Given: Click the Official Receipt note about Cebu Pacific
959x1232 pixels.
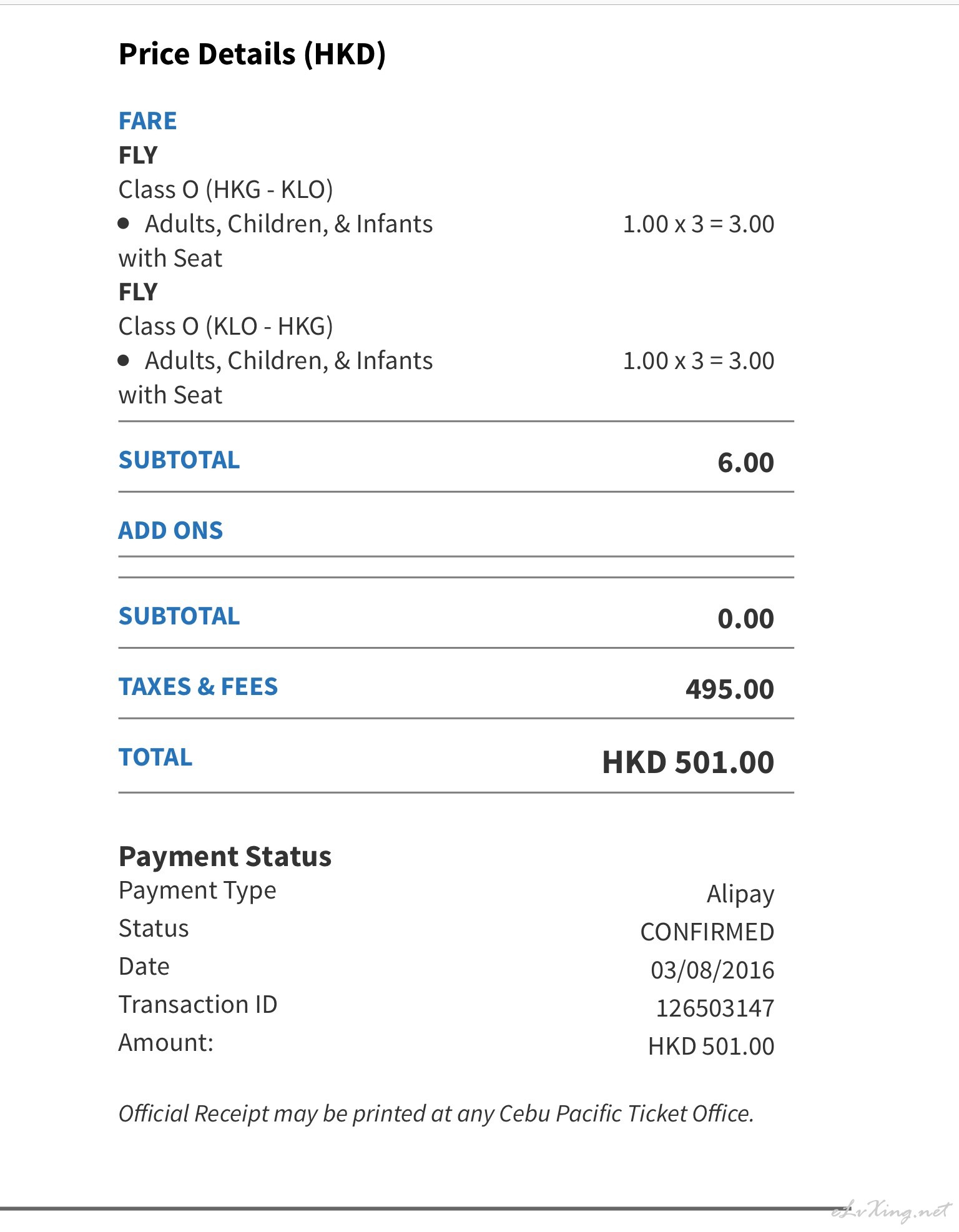Looking at the screenshot, I should pyautogui.click(x=436, y=1114).
